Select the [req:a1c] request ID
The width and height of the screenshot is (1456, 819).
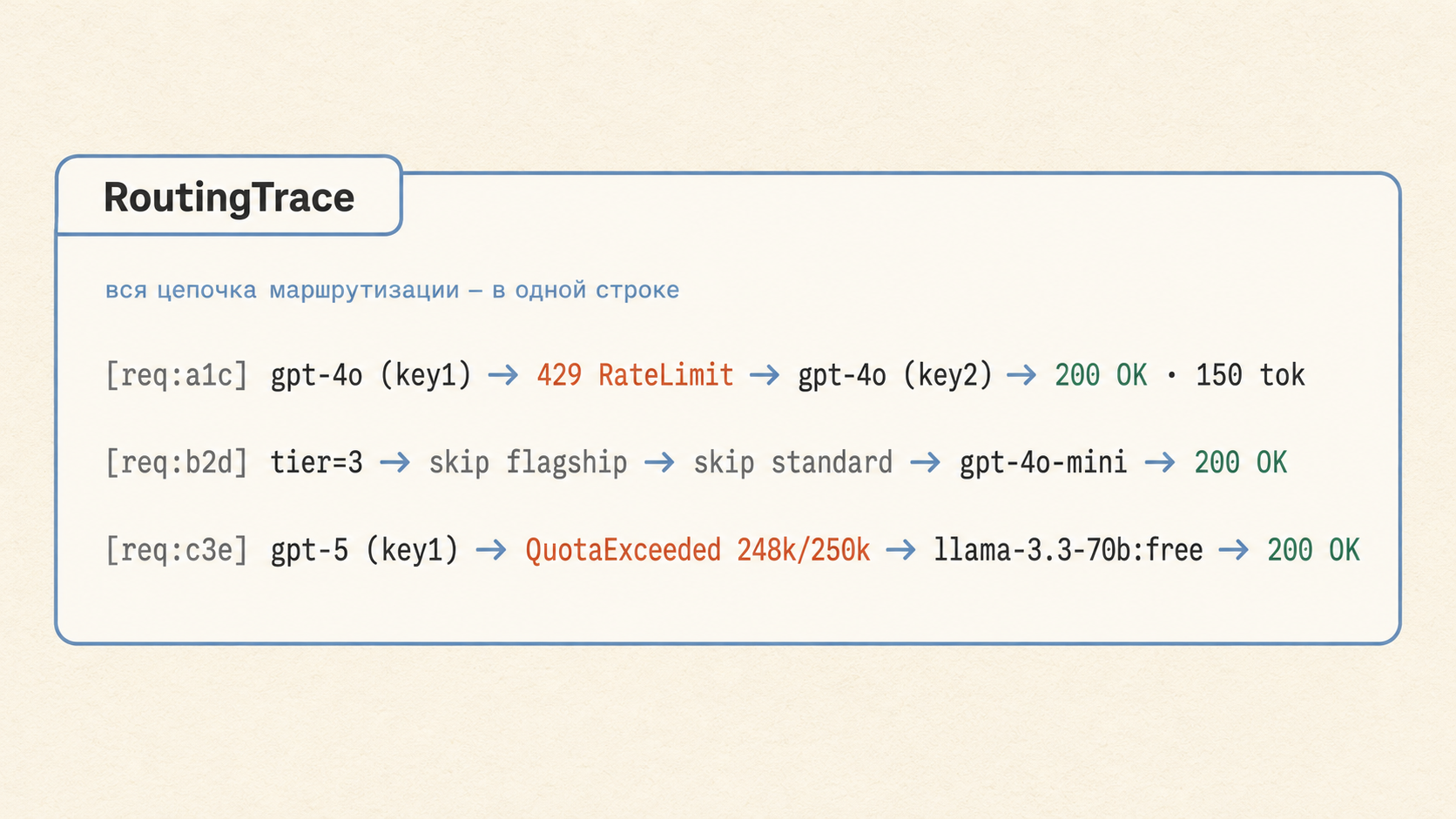click(x=177, y=375)
